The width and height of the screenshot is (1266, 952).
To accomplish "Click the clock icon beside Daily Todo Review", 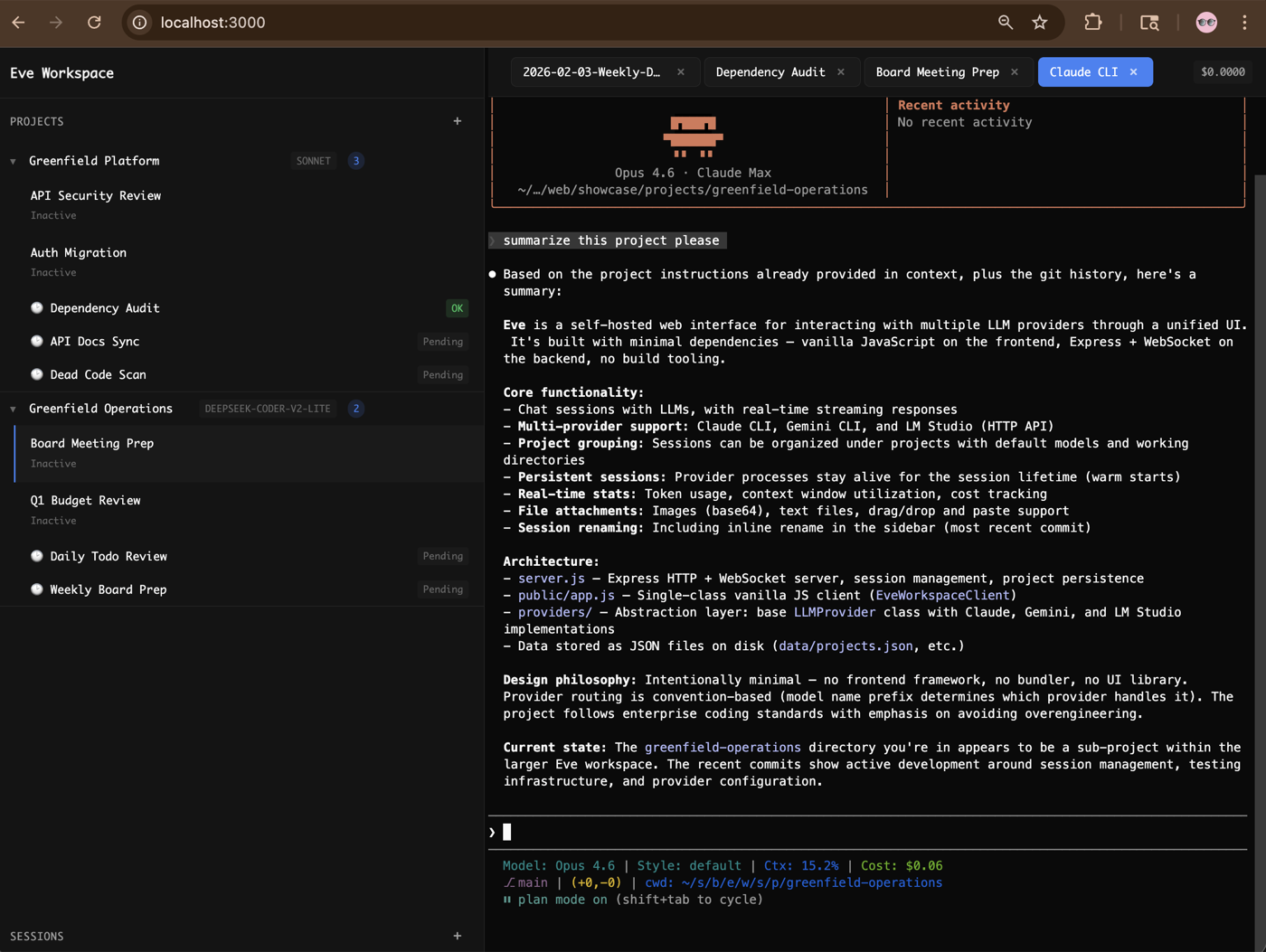I will tap(36, 556).
